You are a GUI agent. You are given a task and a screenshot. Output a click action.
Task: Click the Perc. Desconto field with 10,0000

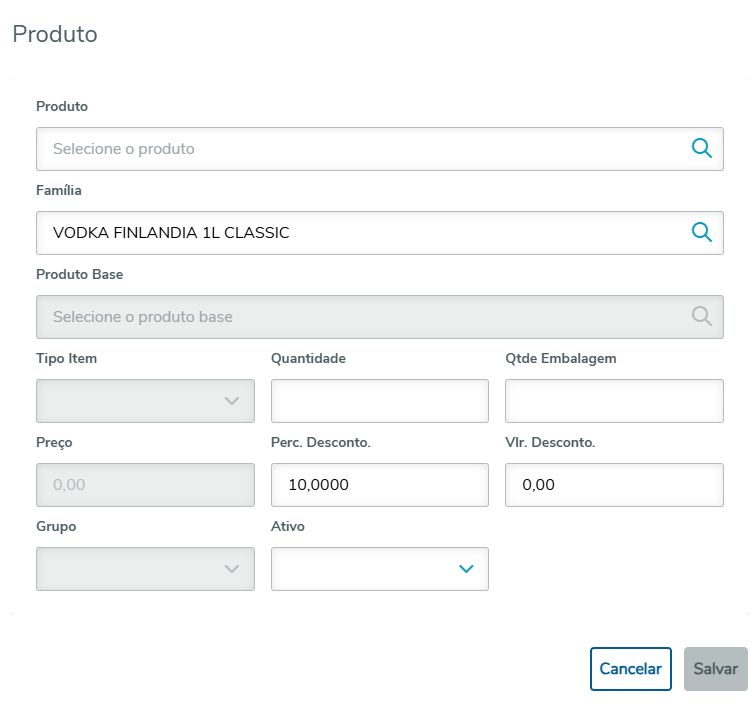[380, 485]
